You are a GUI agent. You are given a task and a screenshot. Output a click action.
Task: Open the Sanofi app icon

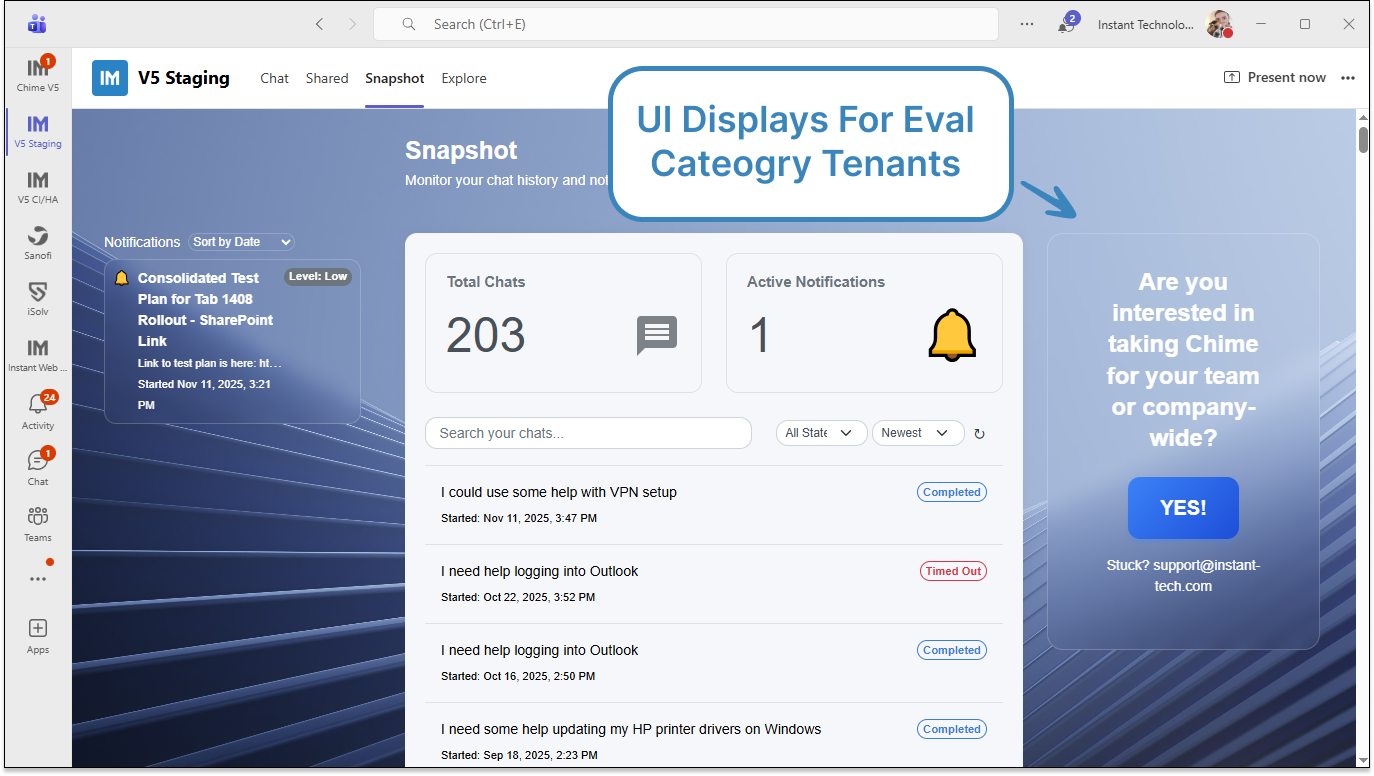coord(38,242)
